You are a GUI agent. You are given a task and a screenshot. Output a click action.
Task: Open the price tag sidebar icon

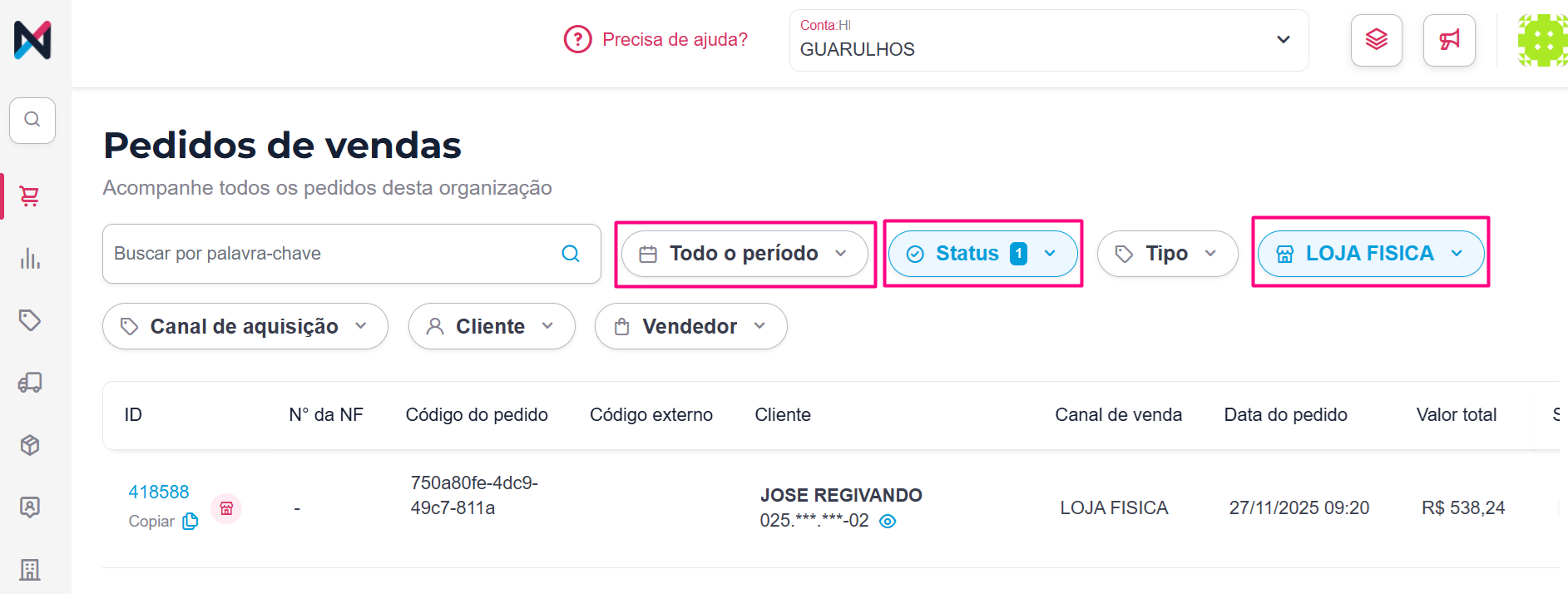click(x=30, y=320)
